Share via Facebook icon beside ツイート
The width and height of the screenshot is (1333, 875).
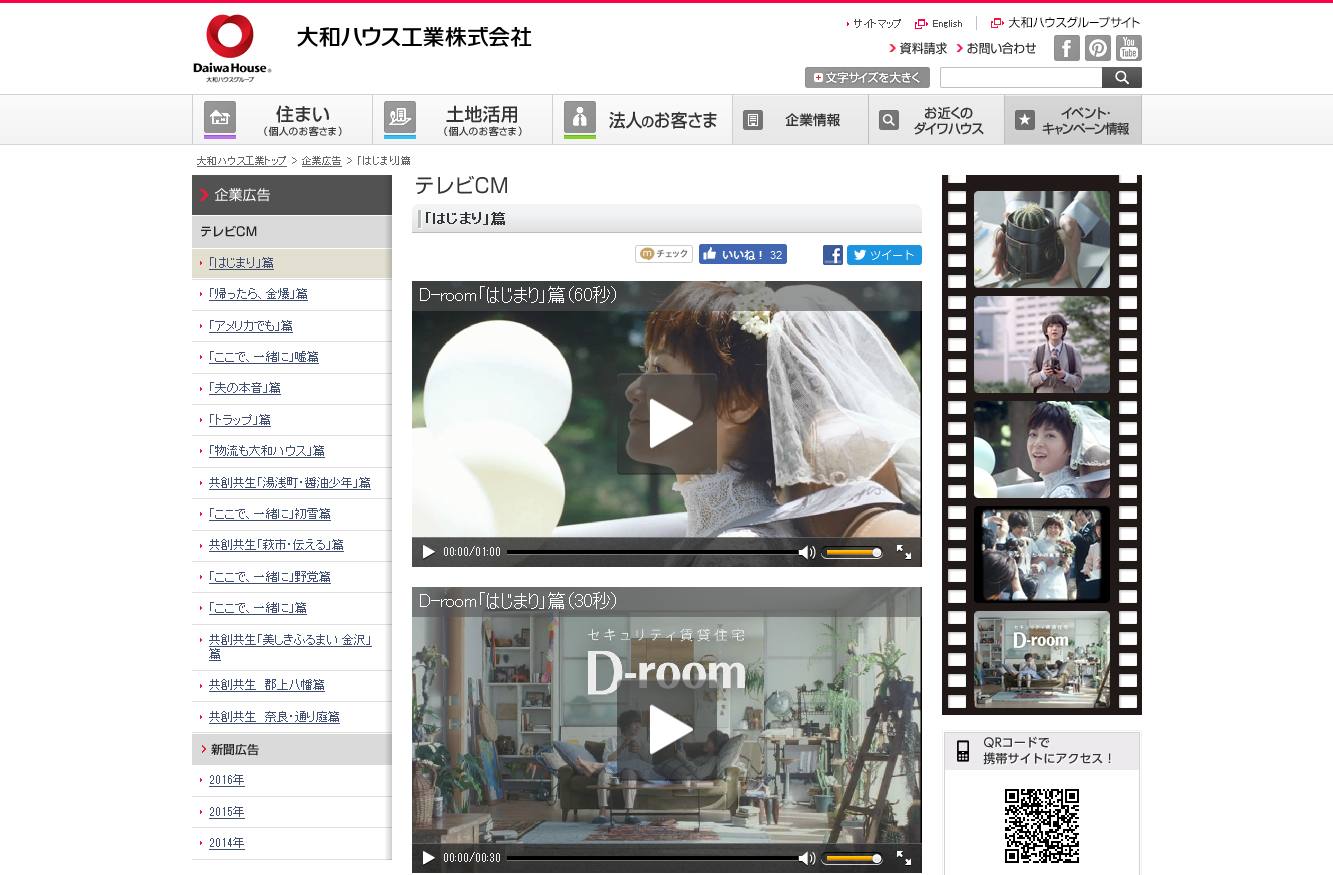coord(833,255)
